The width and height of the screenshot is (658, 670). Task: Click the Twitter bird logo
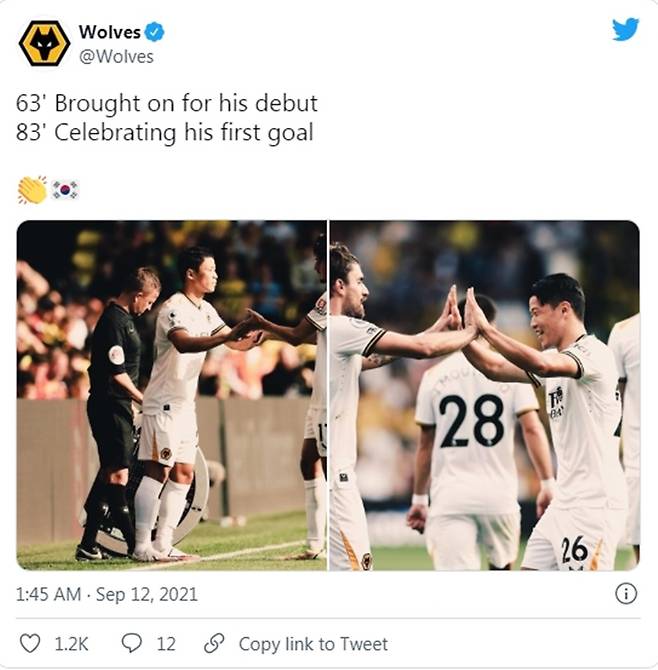(x=625, y=30)
